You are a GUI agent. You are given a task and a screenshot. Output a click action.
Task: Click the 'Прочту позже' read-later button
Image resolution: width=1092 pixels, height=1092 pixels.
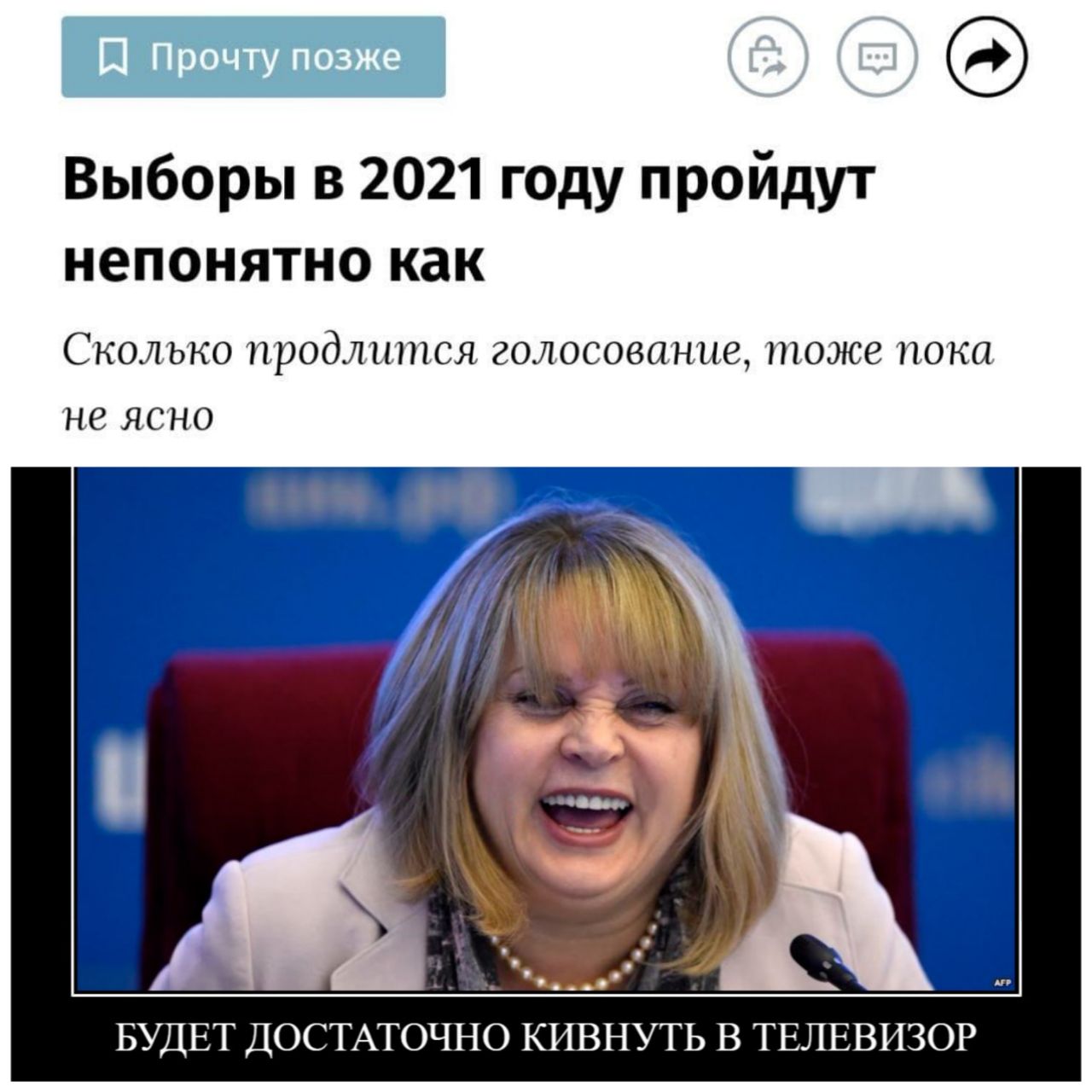point(253,57)
